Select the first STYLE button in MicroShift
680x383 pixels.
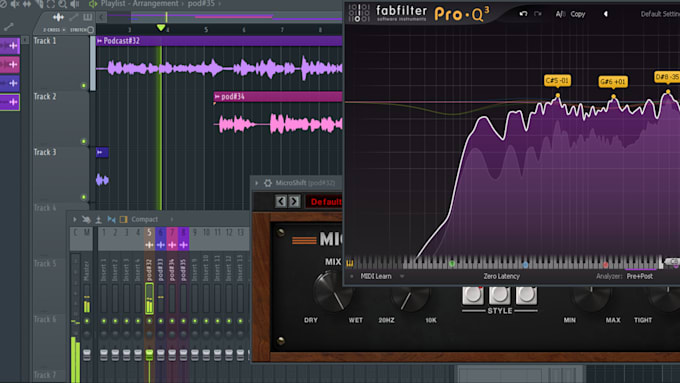click(x=473, y=295)
